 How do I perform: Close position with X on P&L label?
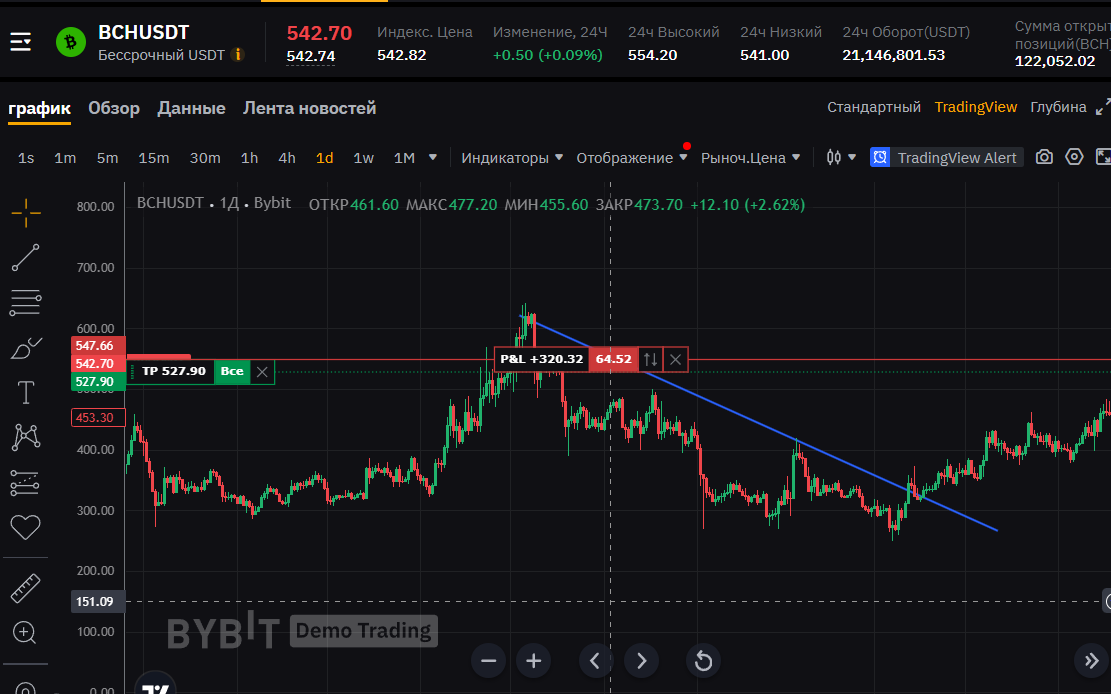coord(676,359)
